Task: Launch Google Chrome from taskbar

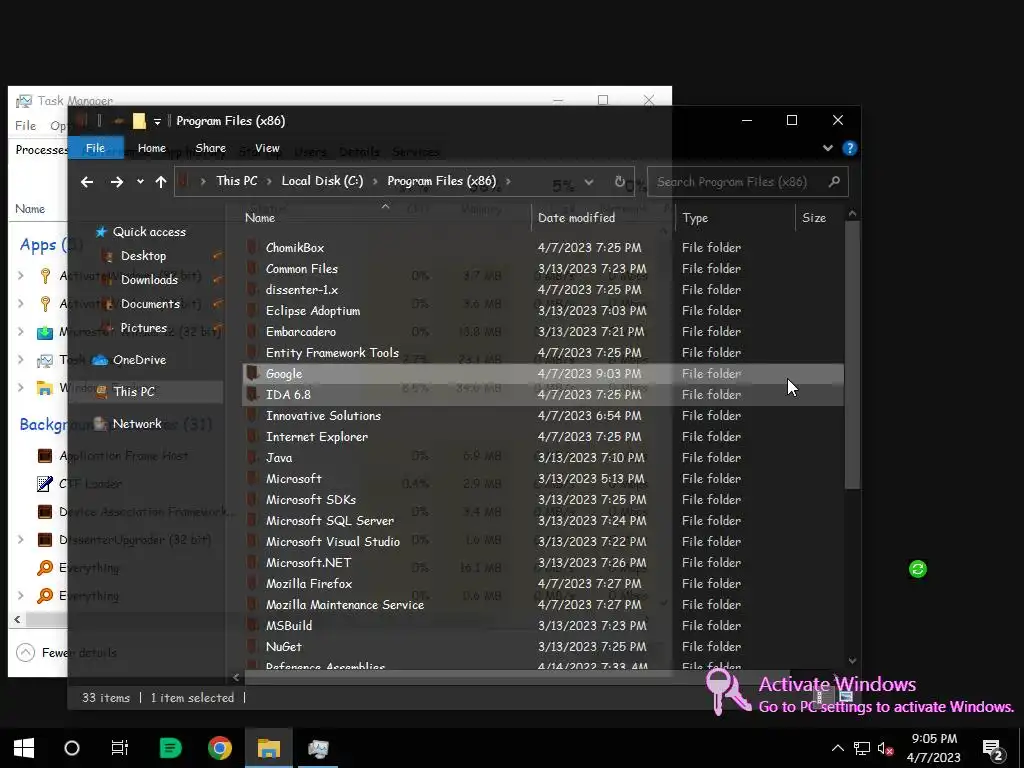Action: (219, 748)
